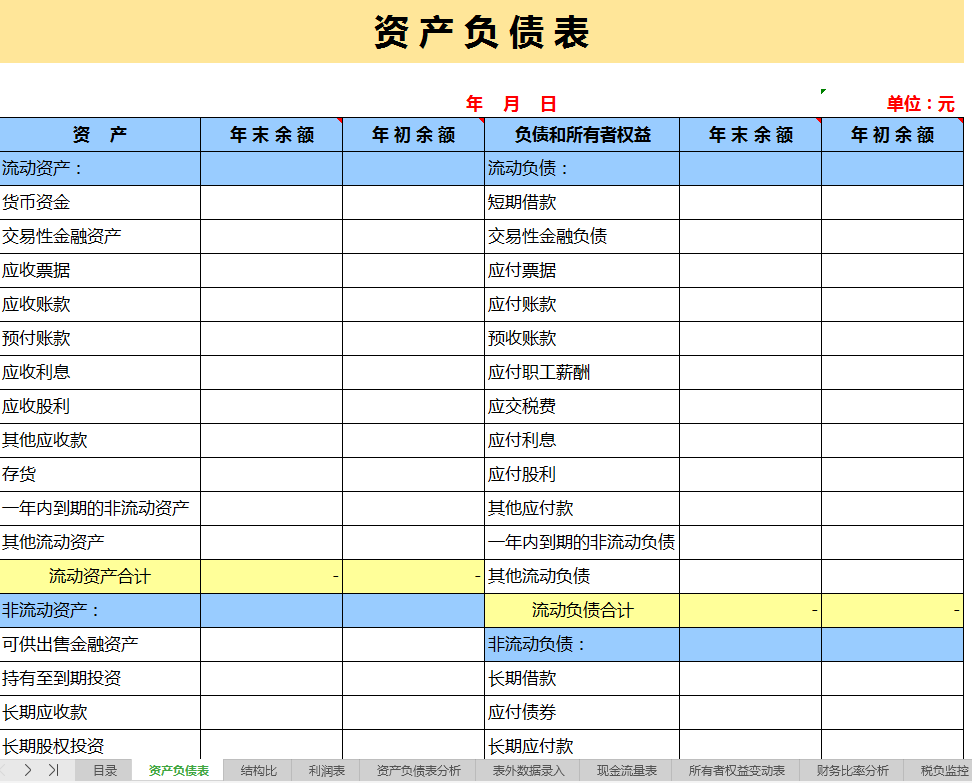Image resolution: width=972 pixels, height=783 pixels.
Task: Select 交易性金融资产 cell
Action: point(100,236)
